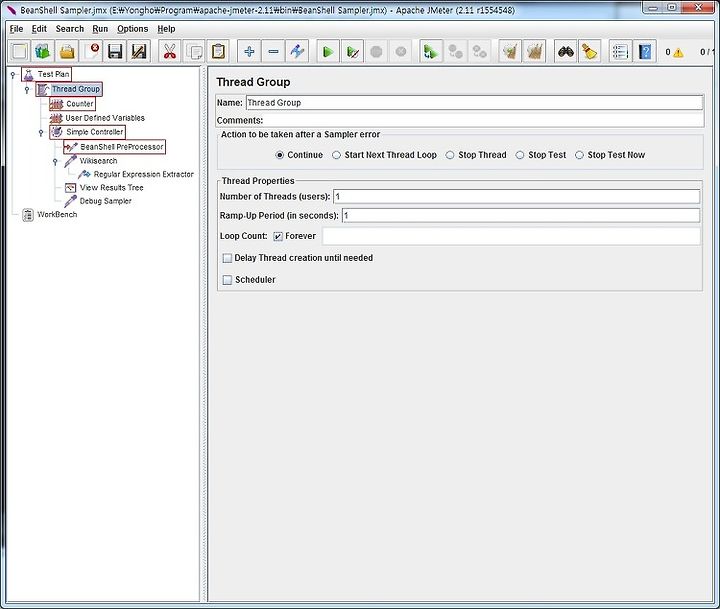
Task: Click the Help question mark icon
Action: (645, 51)
